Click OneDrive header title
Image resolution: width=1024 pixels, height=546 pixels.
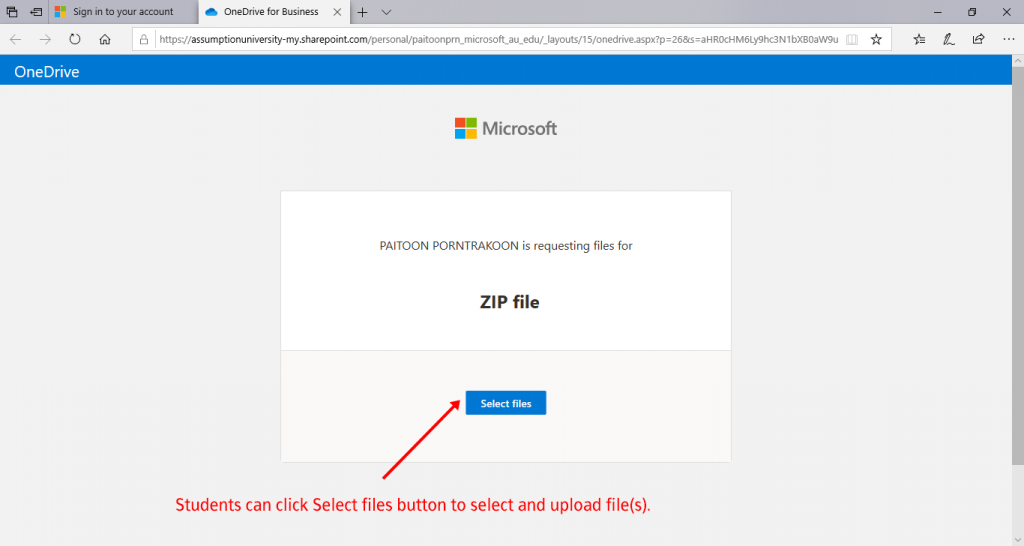[x=46, y=72]
